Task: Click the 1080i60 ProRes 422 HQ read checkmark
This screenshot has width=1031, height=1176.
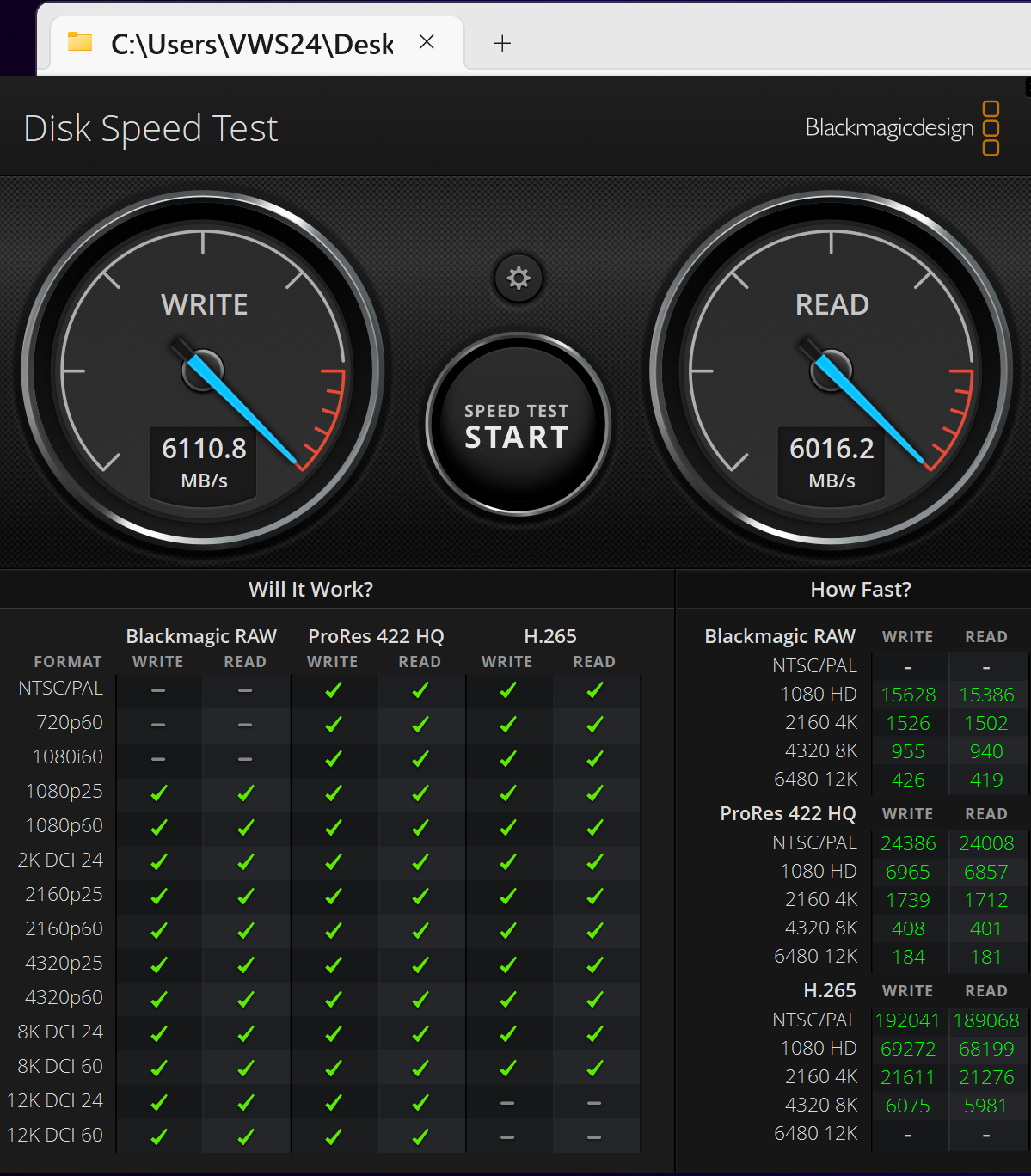Action: [420, 759]
